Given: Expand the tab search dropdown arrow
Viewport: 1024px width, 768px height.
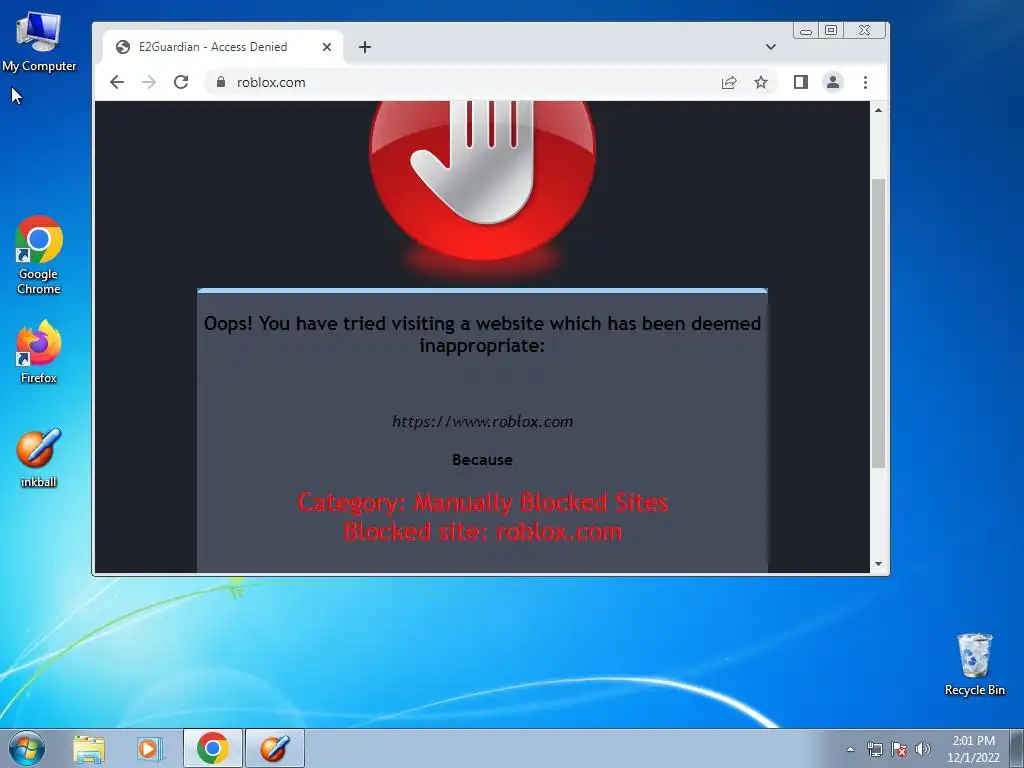Looking at the screenshot, I should pos(771,47).
